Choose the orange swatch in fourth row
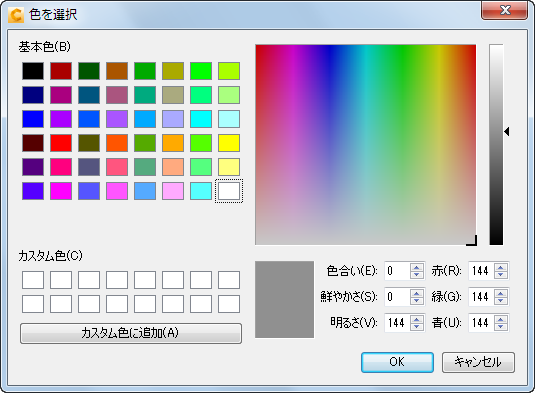Image resolution: width=535 pixels, height=393 pixels. [x=173, y=143]
